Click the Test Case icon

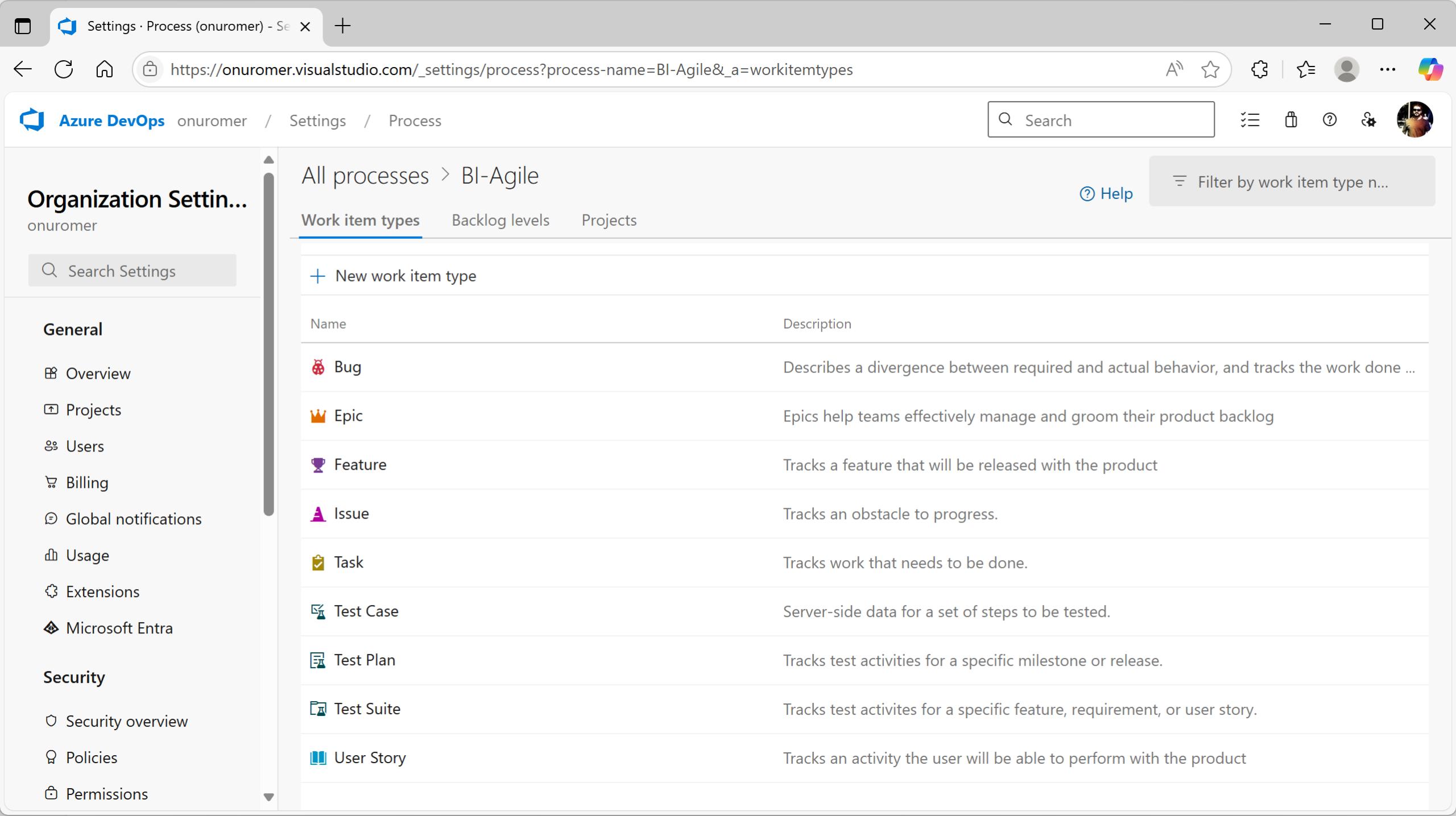tap(318, 612)
